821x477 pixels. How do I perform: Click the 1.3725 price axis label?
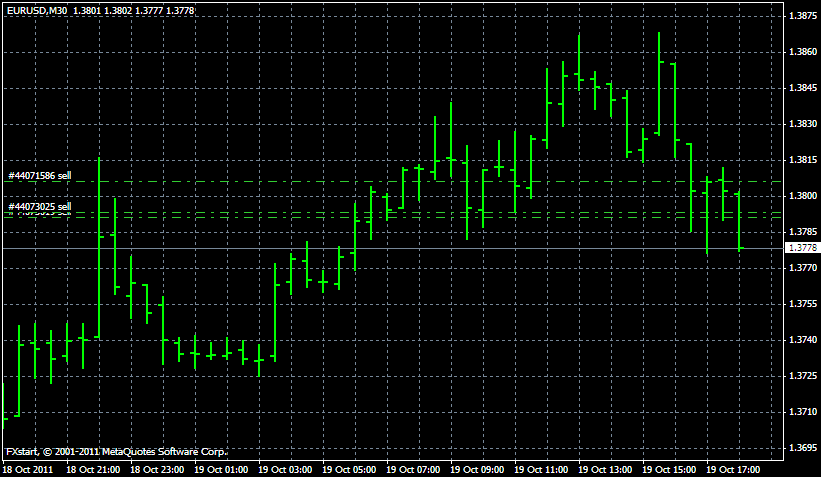[x=803, y=376]
